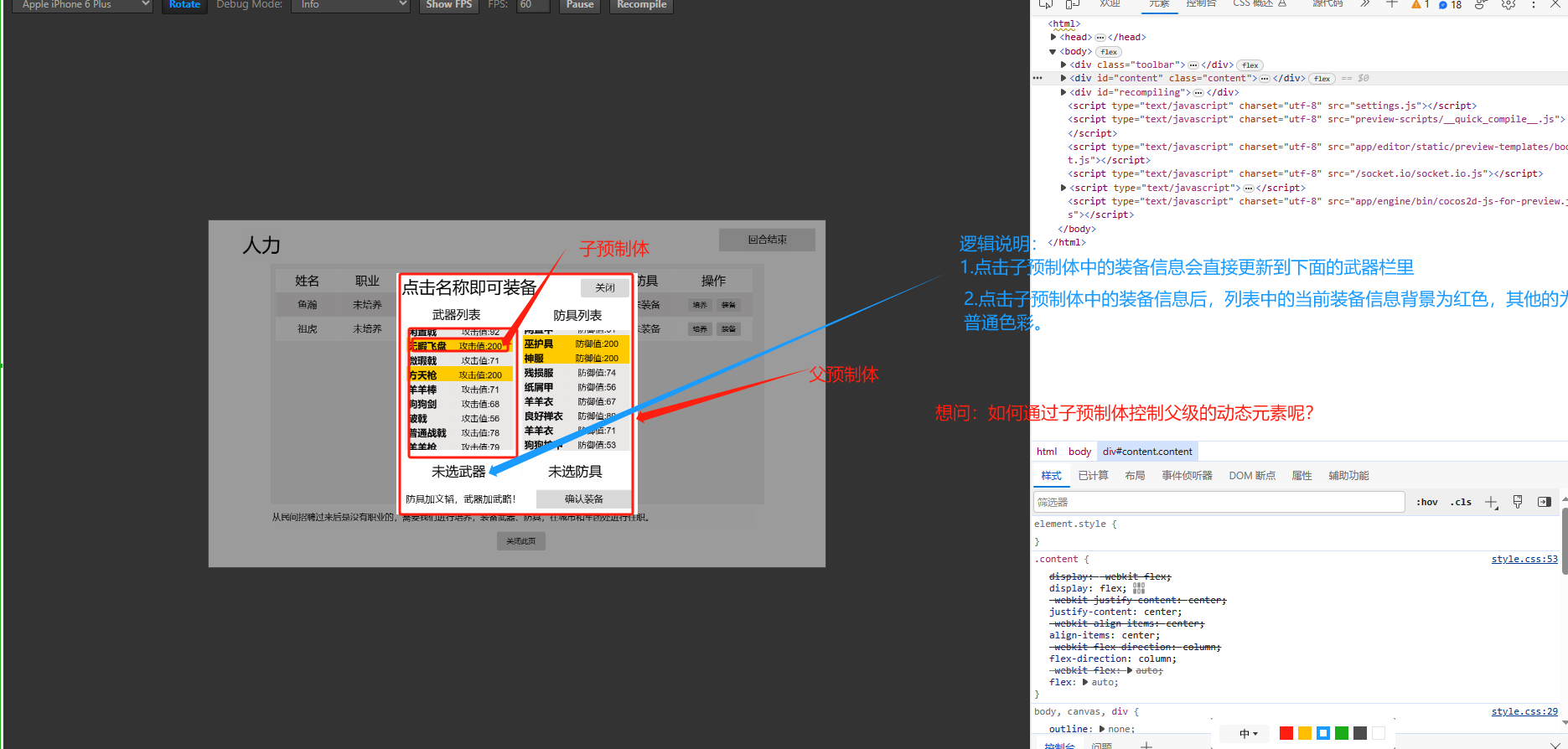
Task: Open the Debug Mode dropdown showing Info
Action: pyautogui.click(x=350, y=5)
